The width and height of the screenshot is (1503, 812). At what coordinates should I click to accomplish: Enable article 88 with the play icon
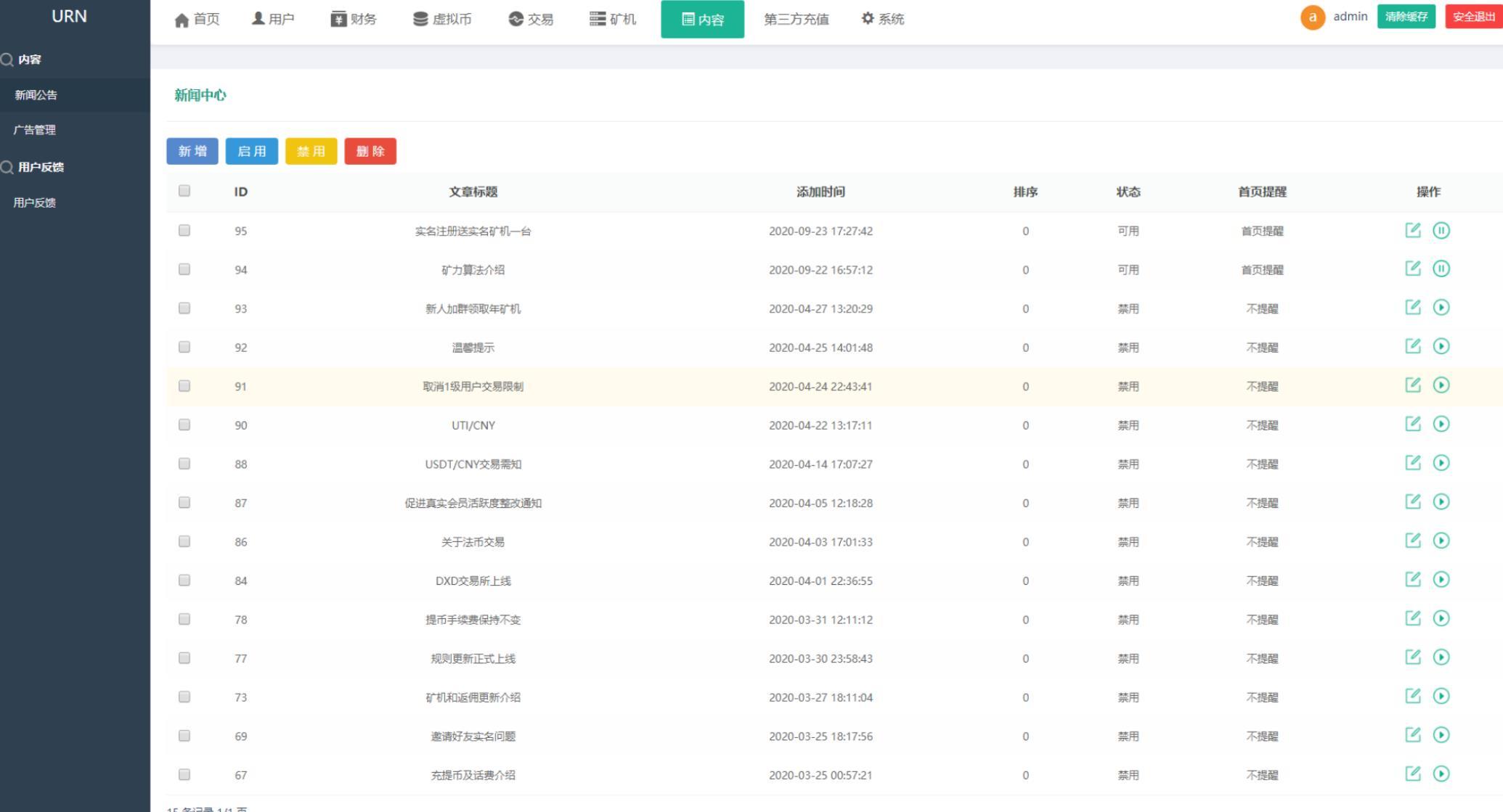point(1441,462)
